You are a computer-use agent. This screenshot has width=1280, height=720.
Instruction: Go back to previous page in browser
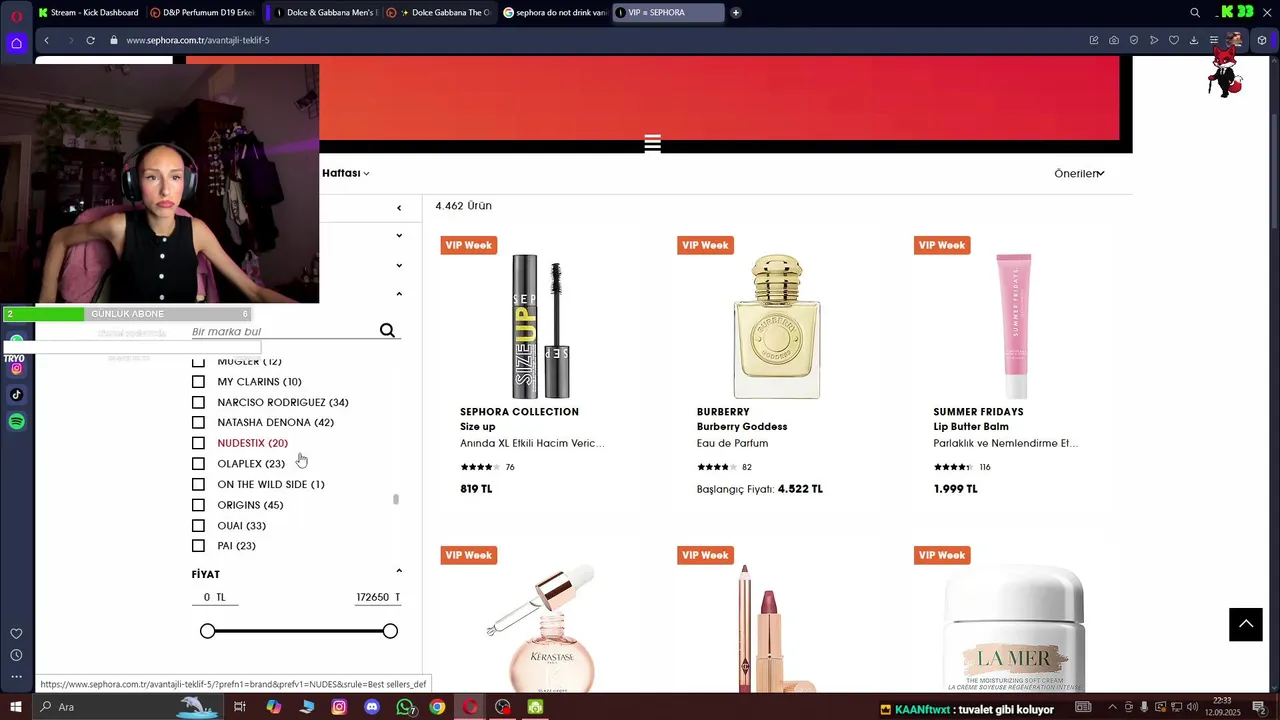[46, 40]
